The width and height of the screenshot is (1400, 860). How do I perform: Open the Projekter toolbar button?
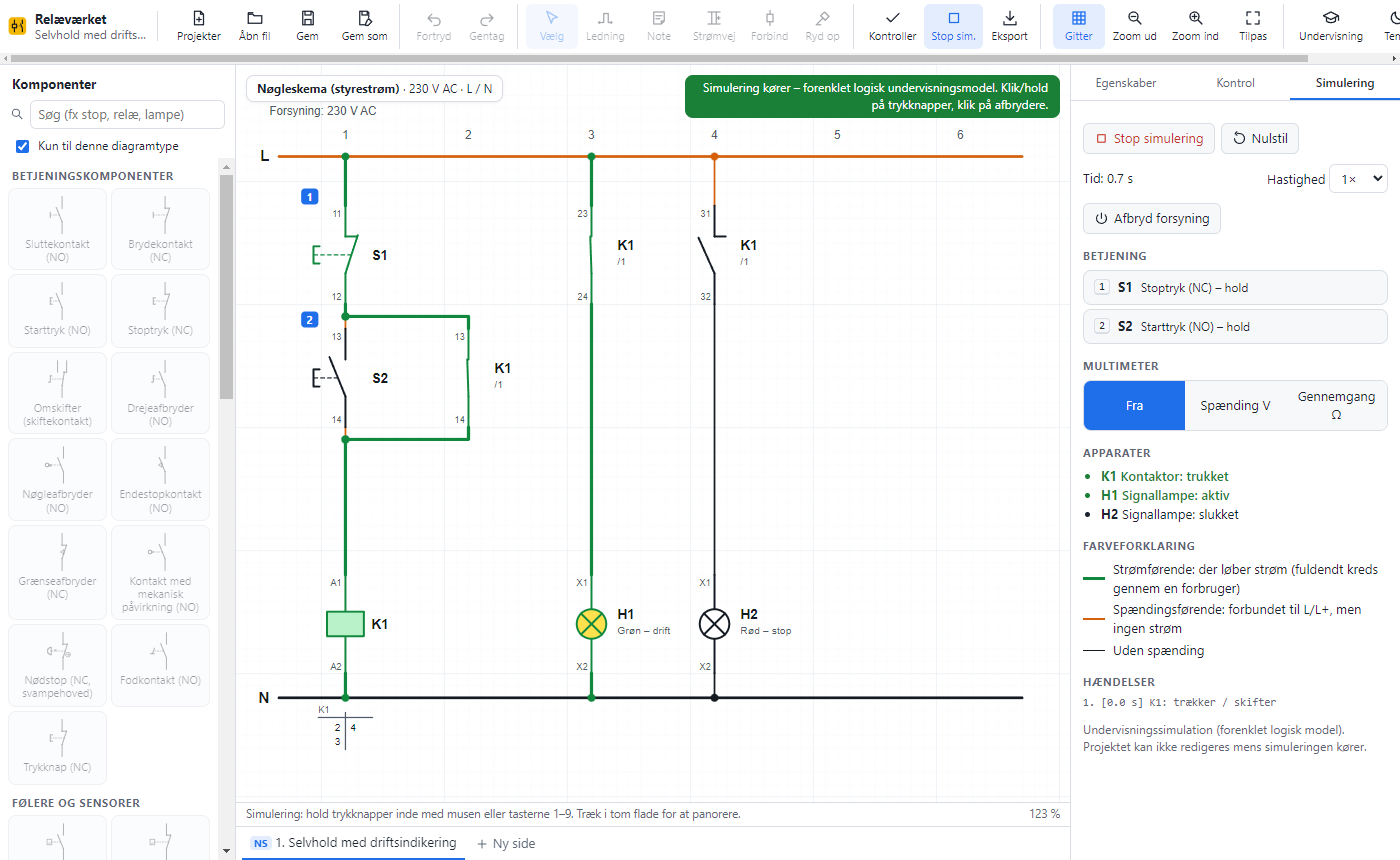click(199, 26)
